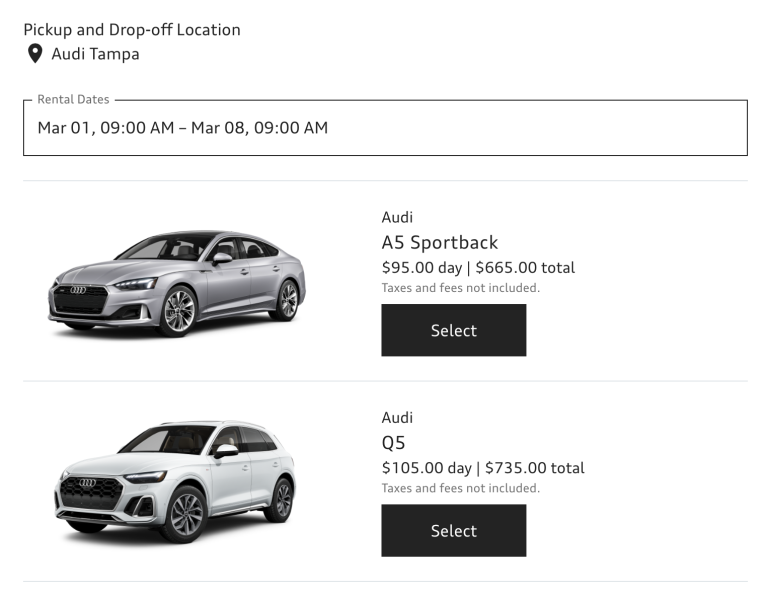Select the A5 Sportback rental
The image size is (770, 597).
[x=453, y=330]
